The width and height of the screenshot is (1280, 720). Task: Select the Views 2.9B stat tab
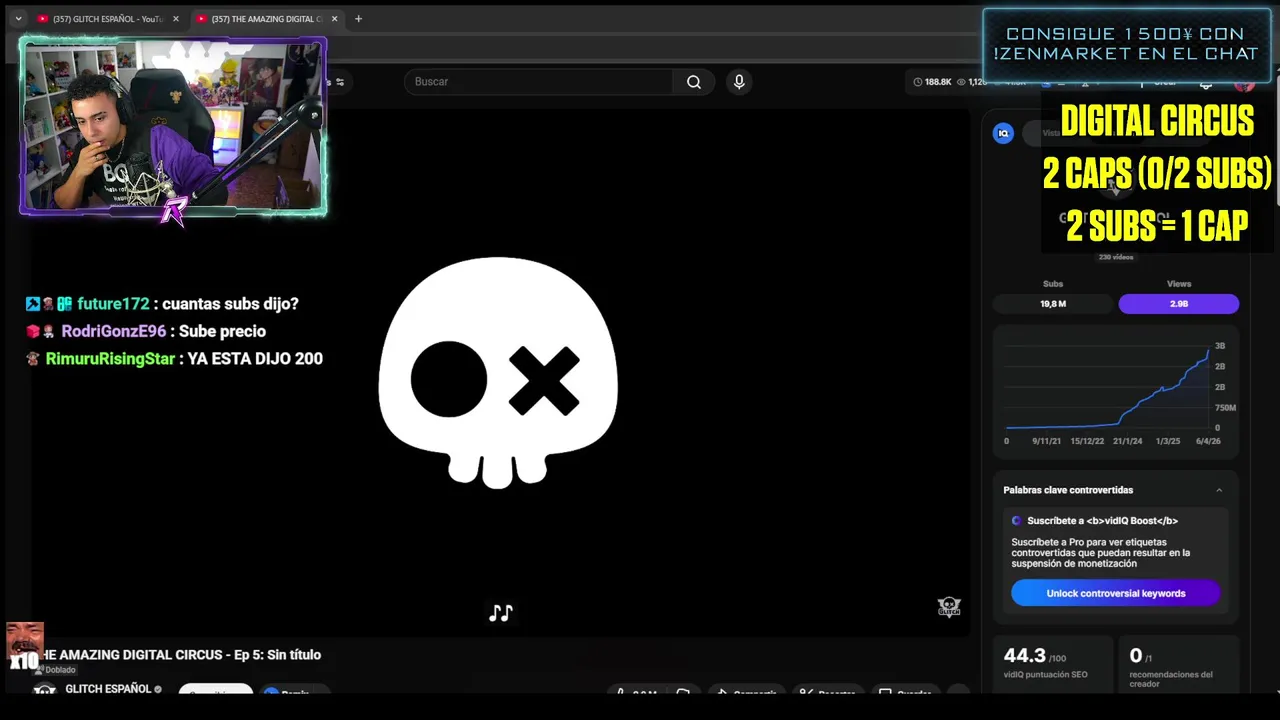pos(1179,304)
